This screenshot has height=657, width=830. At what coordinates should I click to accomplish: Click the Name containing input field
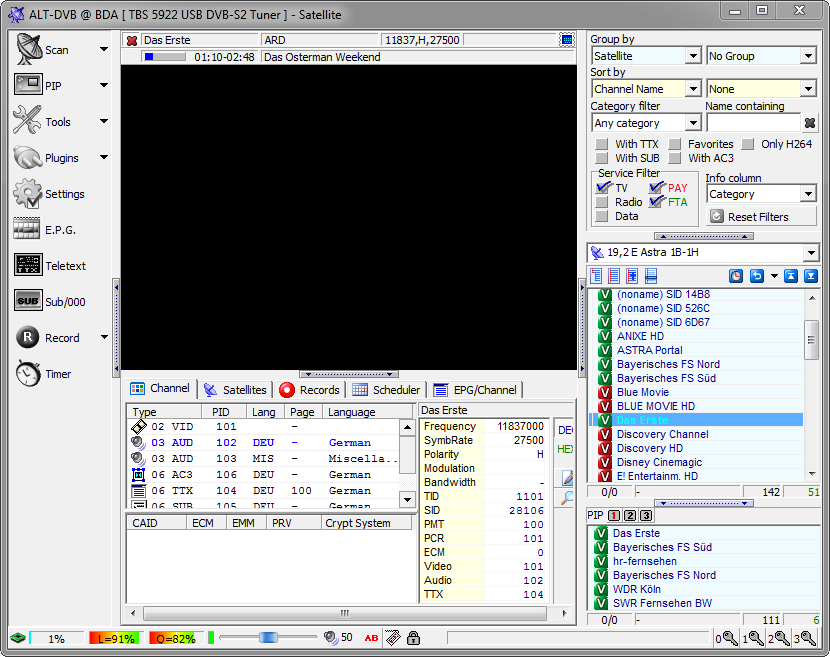[753, 123]
